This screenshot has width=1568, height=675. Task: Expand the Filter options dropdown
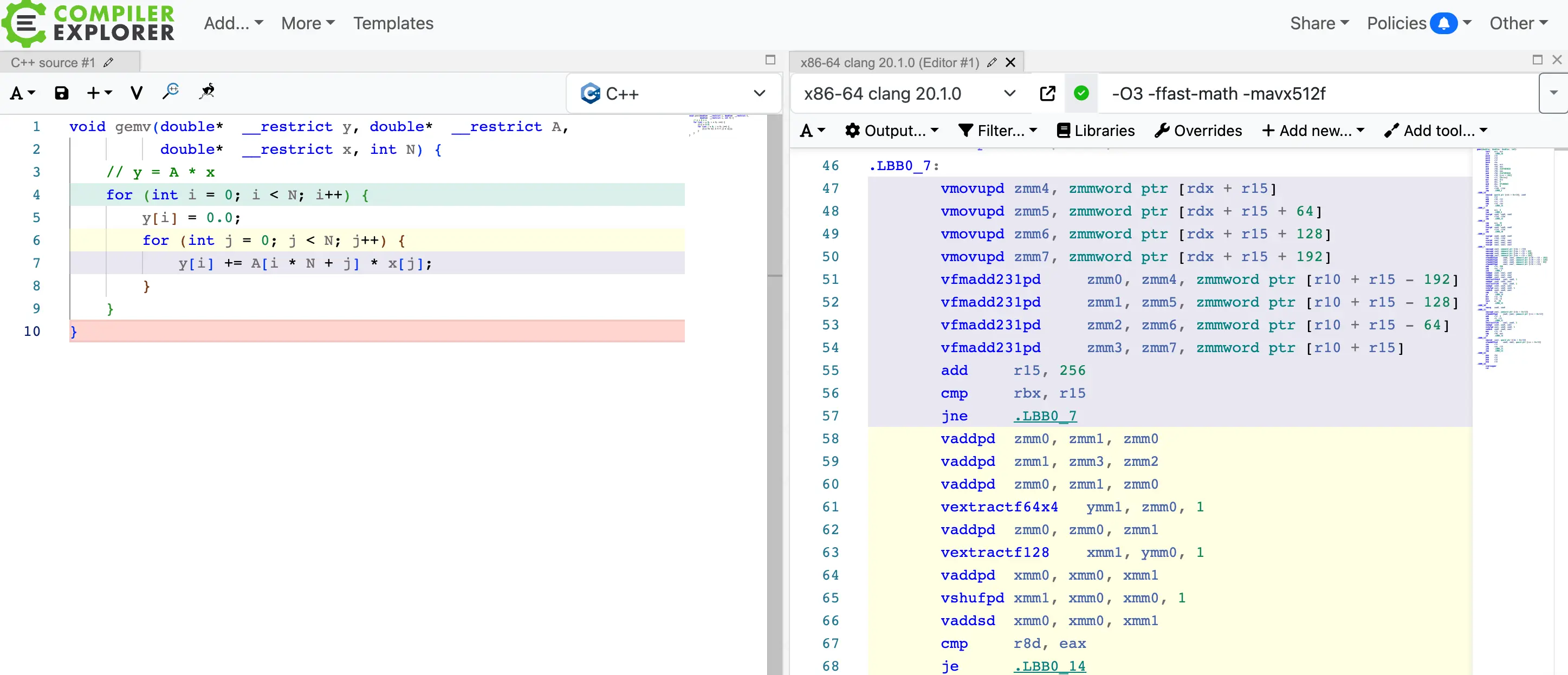[997, 131]
